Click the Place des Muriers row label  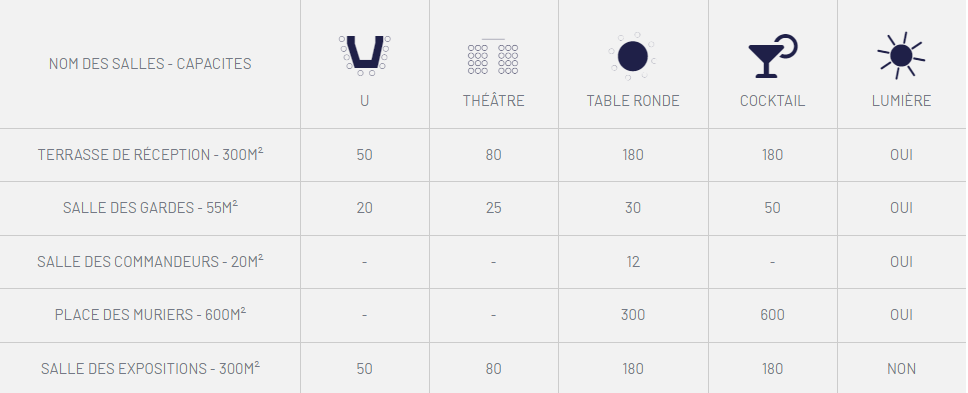150,315
